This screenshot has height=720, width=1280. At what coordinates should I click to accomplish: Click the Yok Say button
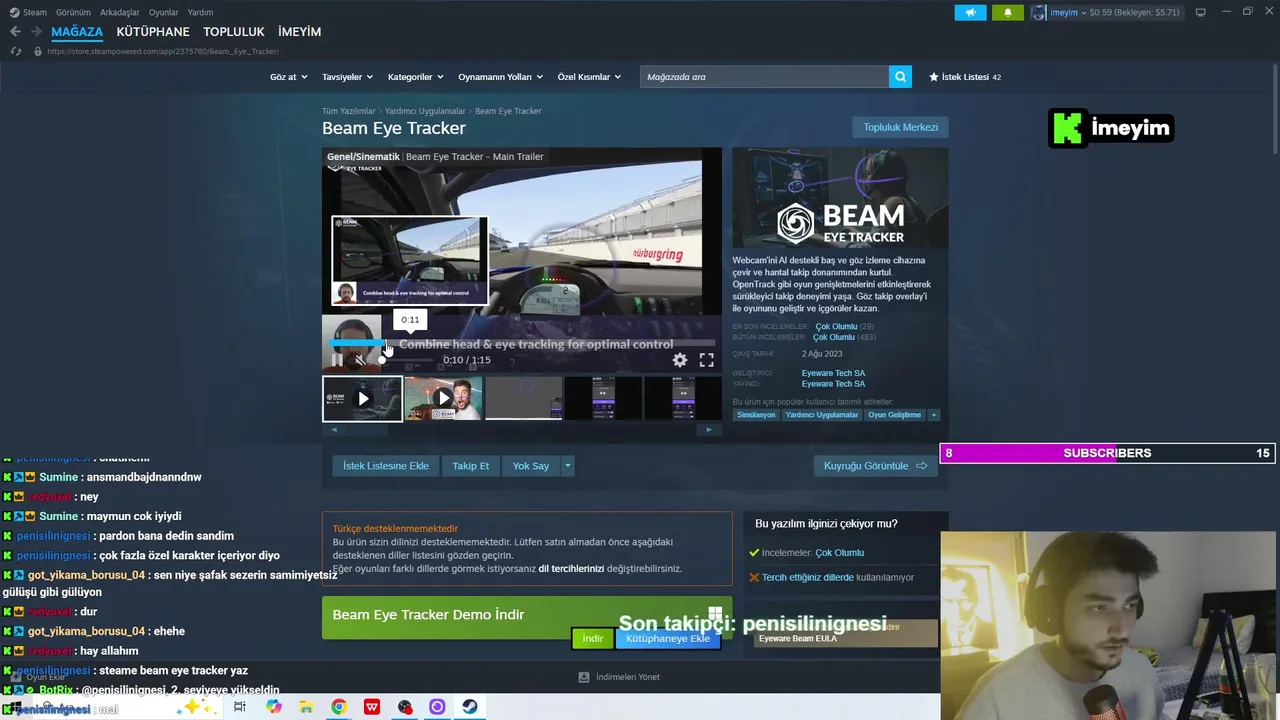[x=531, y=466]
